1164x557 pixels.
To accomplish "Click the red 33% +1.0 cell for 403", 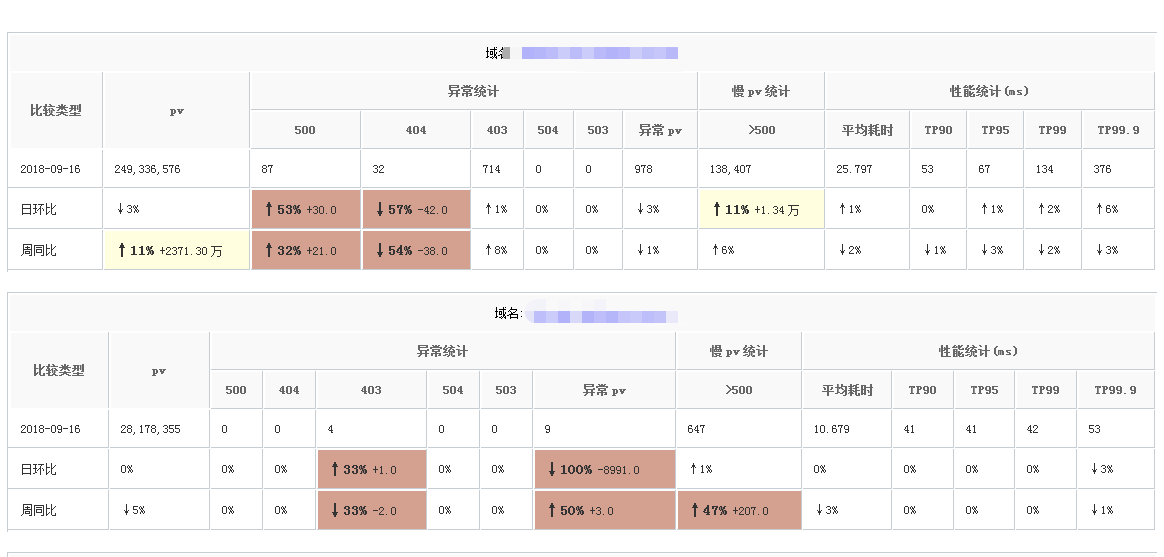I will (371, 469).
